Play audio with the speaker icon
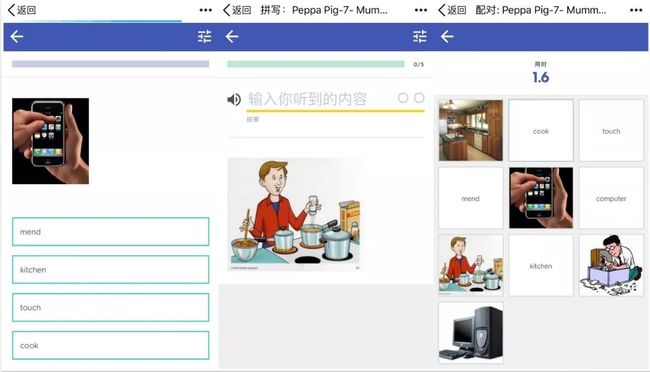Viewport: 650px width, 372px height. 234,99
